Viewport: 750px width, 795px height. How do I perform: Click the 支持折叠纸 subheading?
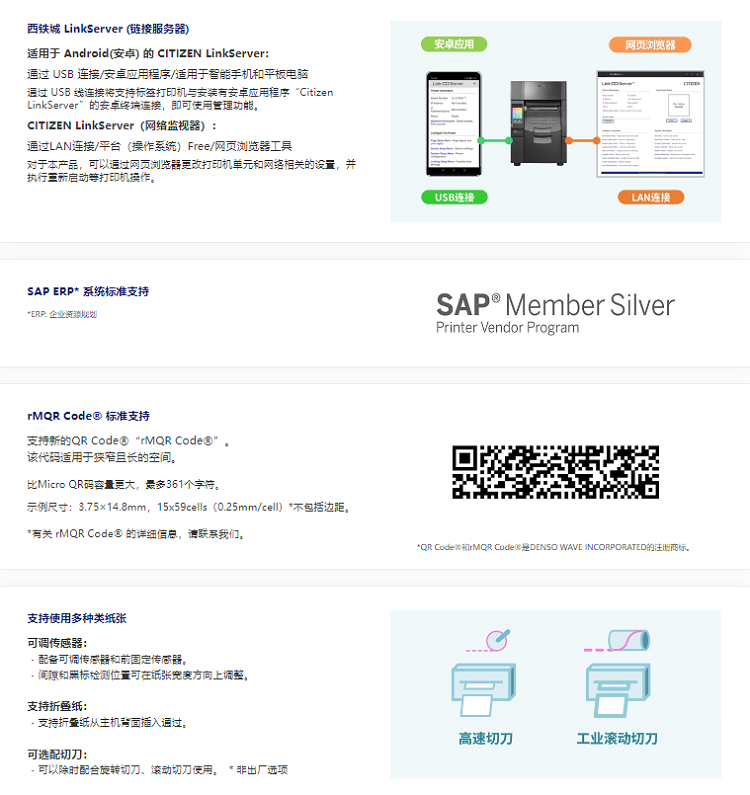click(57, 706)
